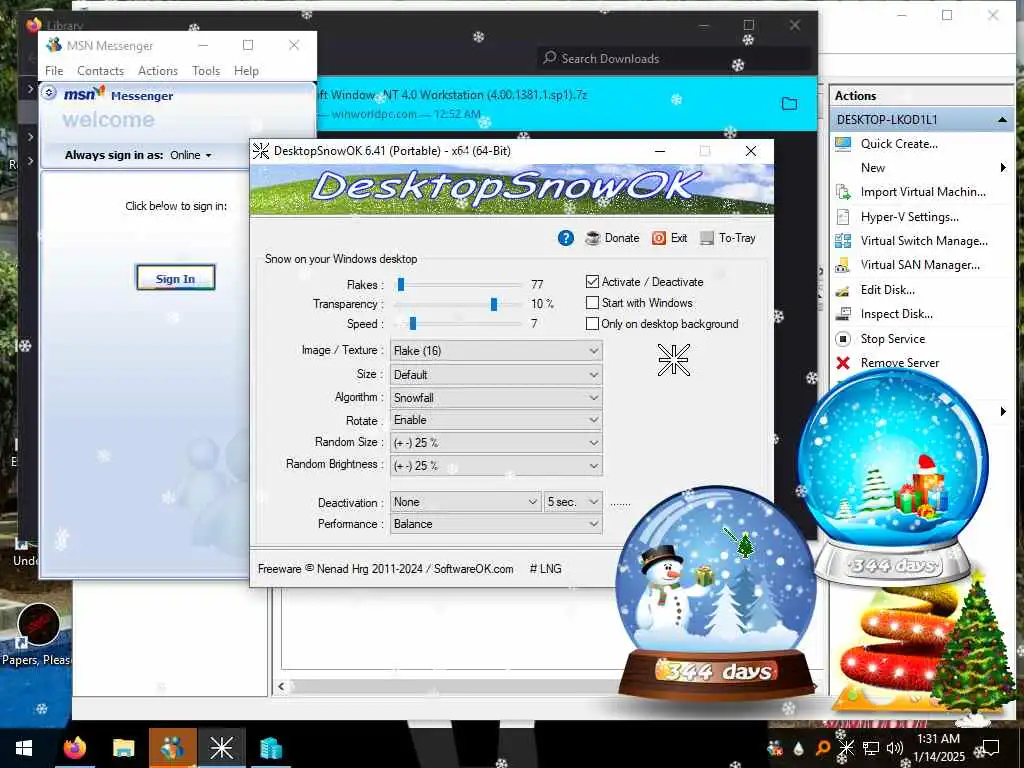Open Image / Texture dropdown
Screen dimensions: 1024x768
pos(496,351)
